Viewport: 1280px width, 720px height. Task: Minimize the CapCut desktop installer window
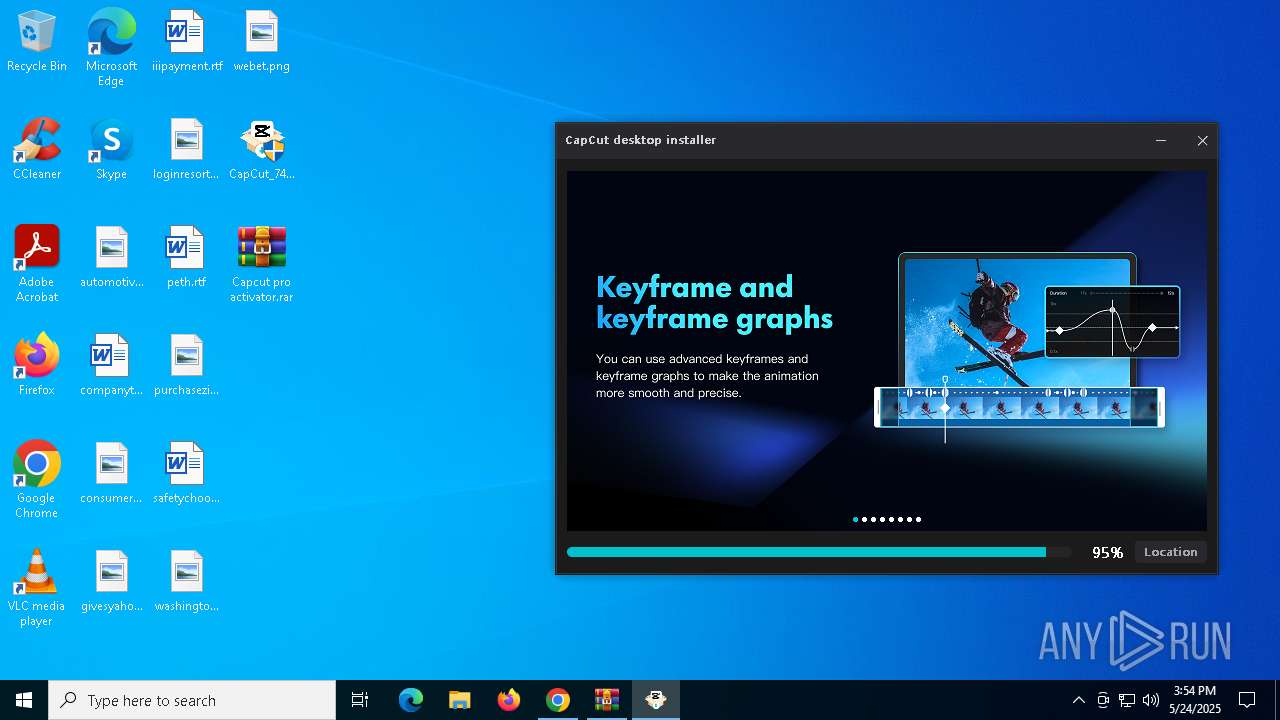[x=1161, y=141]
